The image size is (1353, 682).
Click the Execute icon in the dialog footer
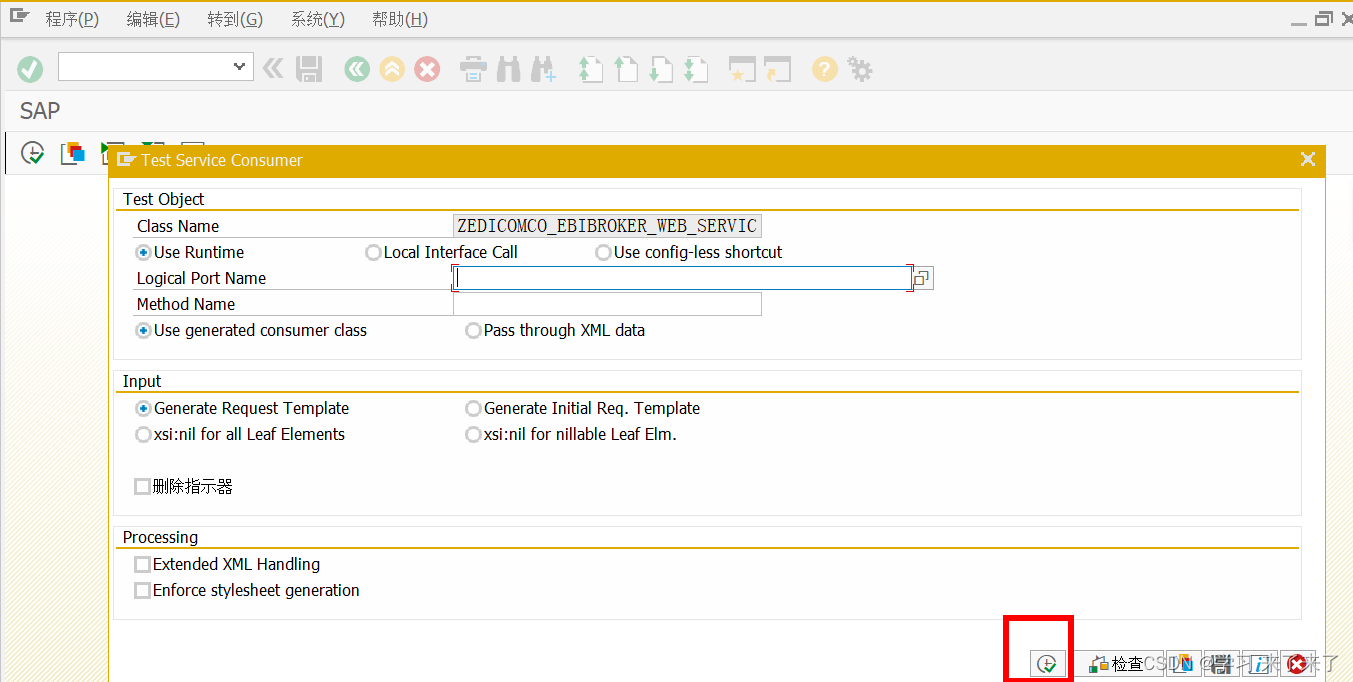click(1046, 663)
